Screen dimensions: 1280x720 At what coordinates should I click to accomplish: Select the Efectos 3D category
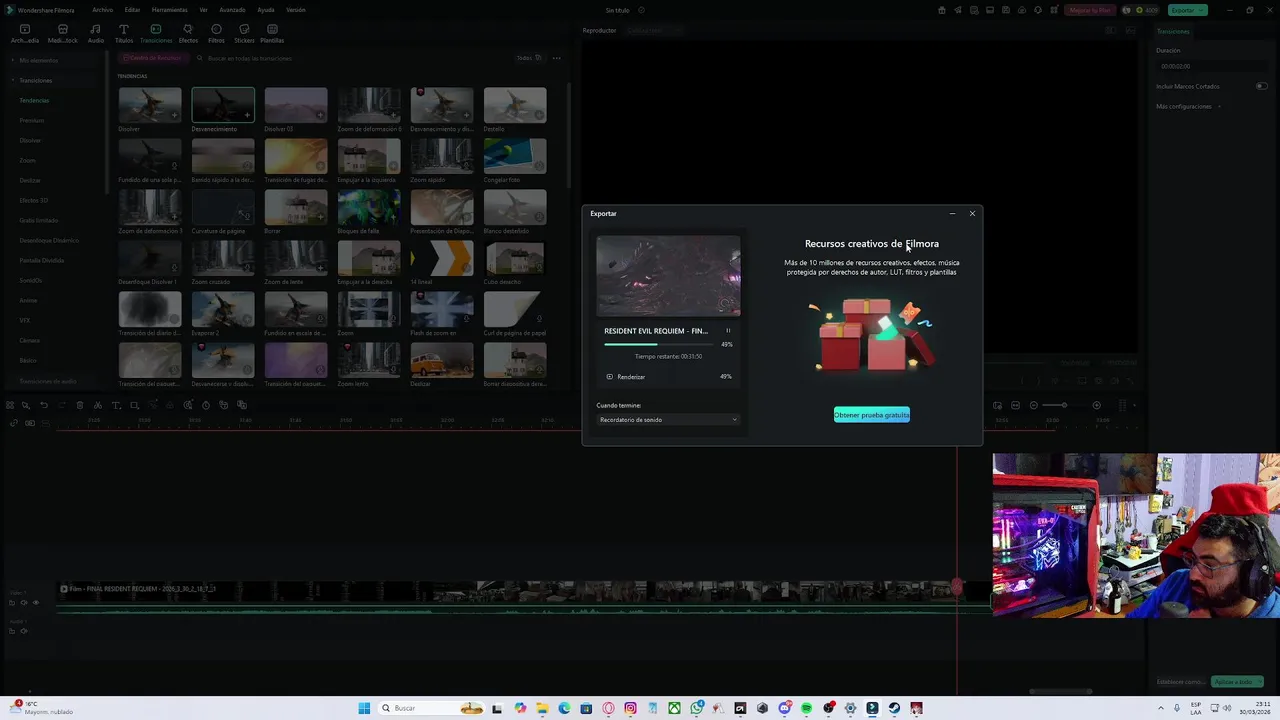(x=34, y=200)
